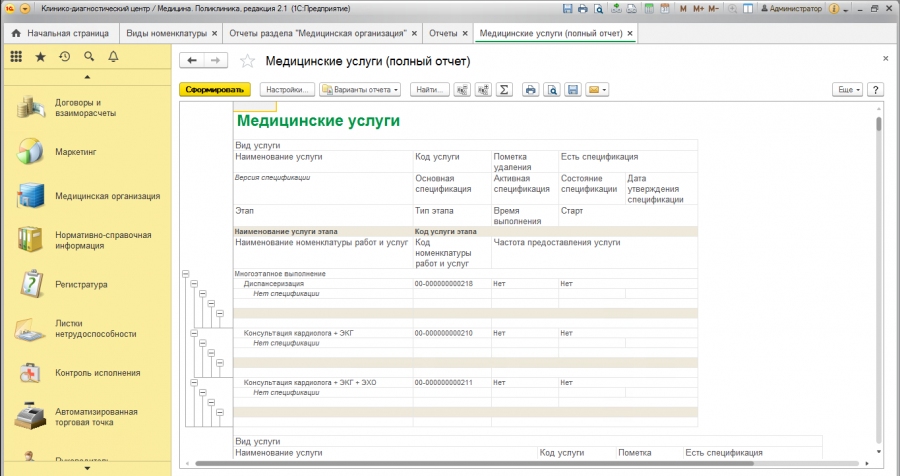This screenshot has width=900, height=476.
Task: Expand all groups in report toolbar
Action: point(483,90)
